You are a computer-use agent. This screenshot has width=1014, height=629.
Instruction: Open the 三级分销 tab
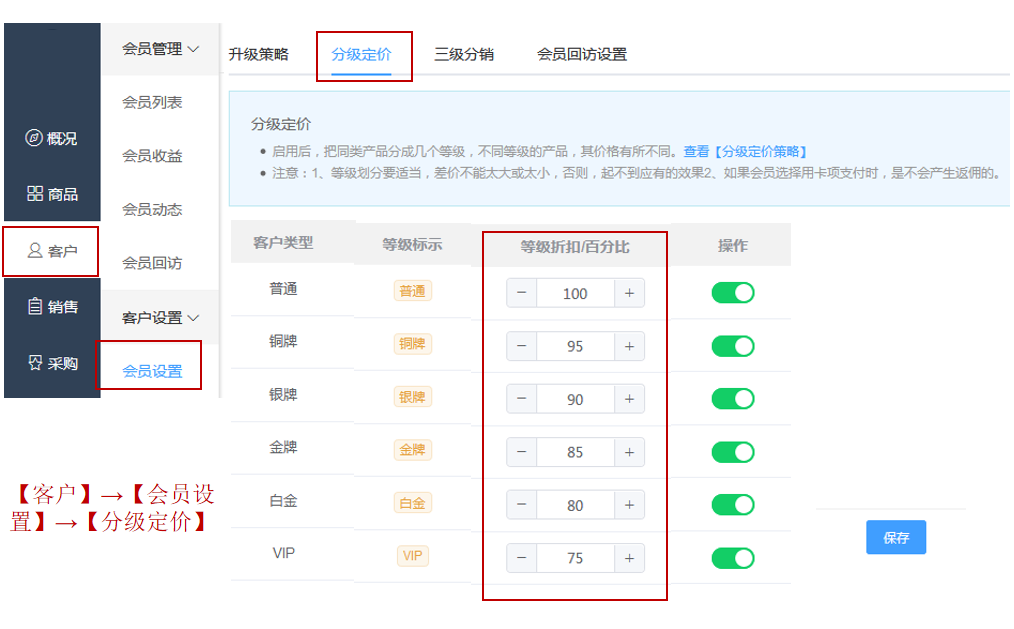click(x=464, y=54)
